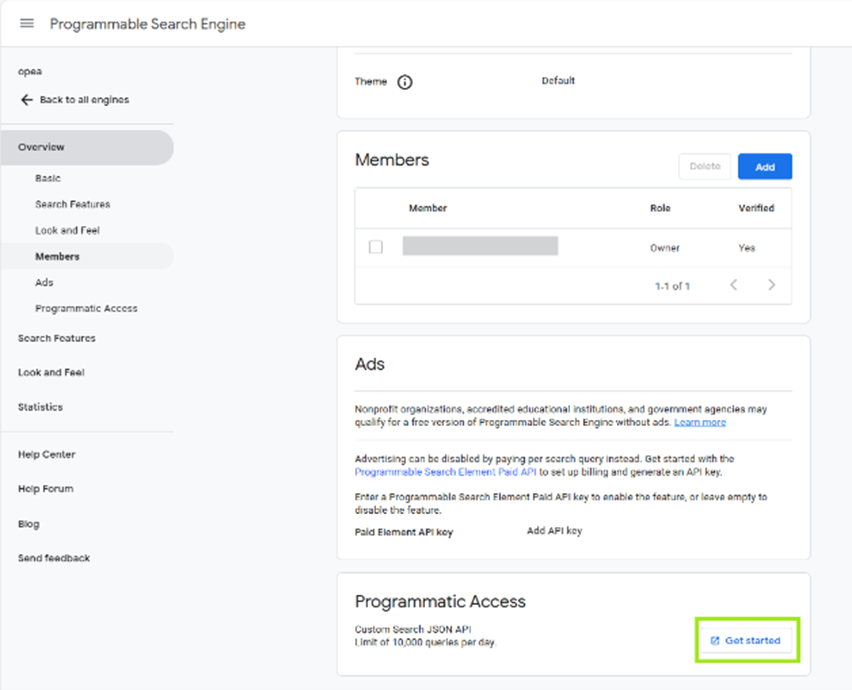Open the Learn more link in Ads
The height and width of the screenshot is (690, 852).
(x=700, y=422)
